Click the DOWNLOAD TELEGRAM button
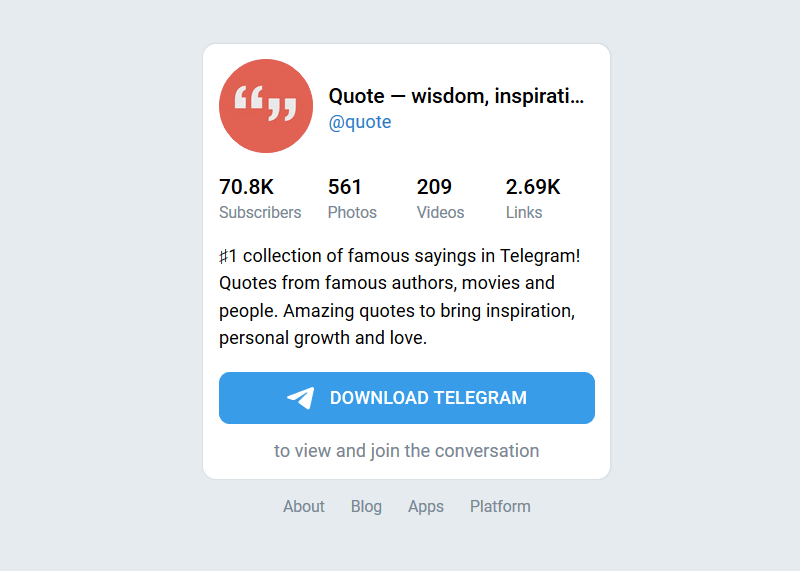Viewport: 800px width, 571px height. [407, 398]
